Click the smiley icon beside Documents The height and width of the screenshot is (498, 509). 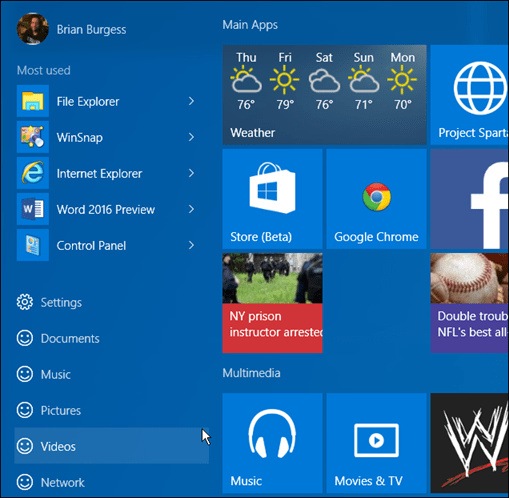(x=25, y=338)
